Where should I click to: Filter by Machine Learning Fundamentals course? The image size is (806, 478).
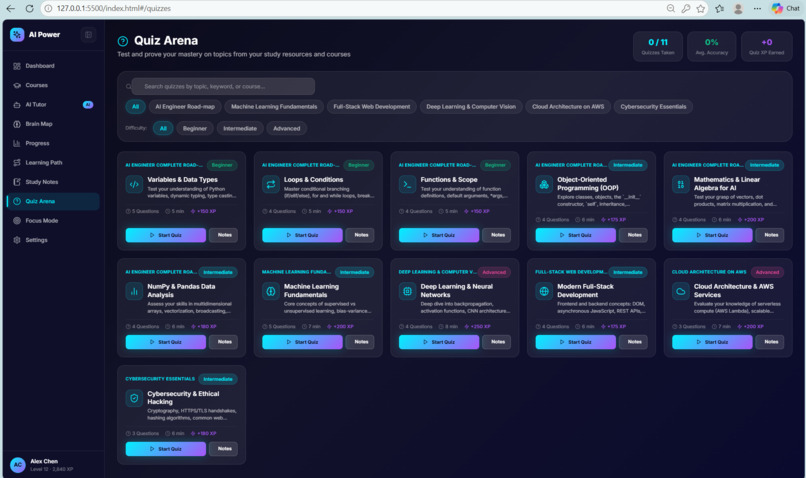274,107
